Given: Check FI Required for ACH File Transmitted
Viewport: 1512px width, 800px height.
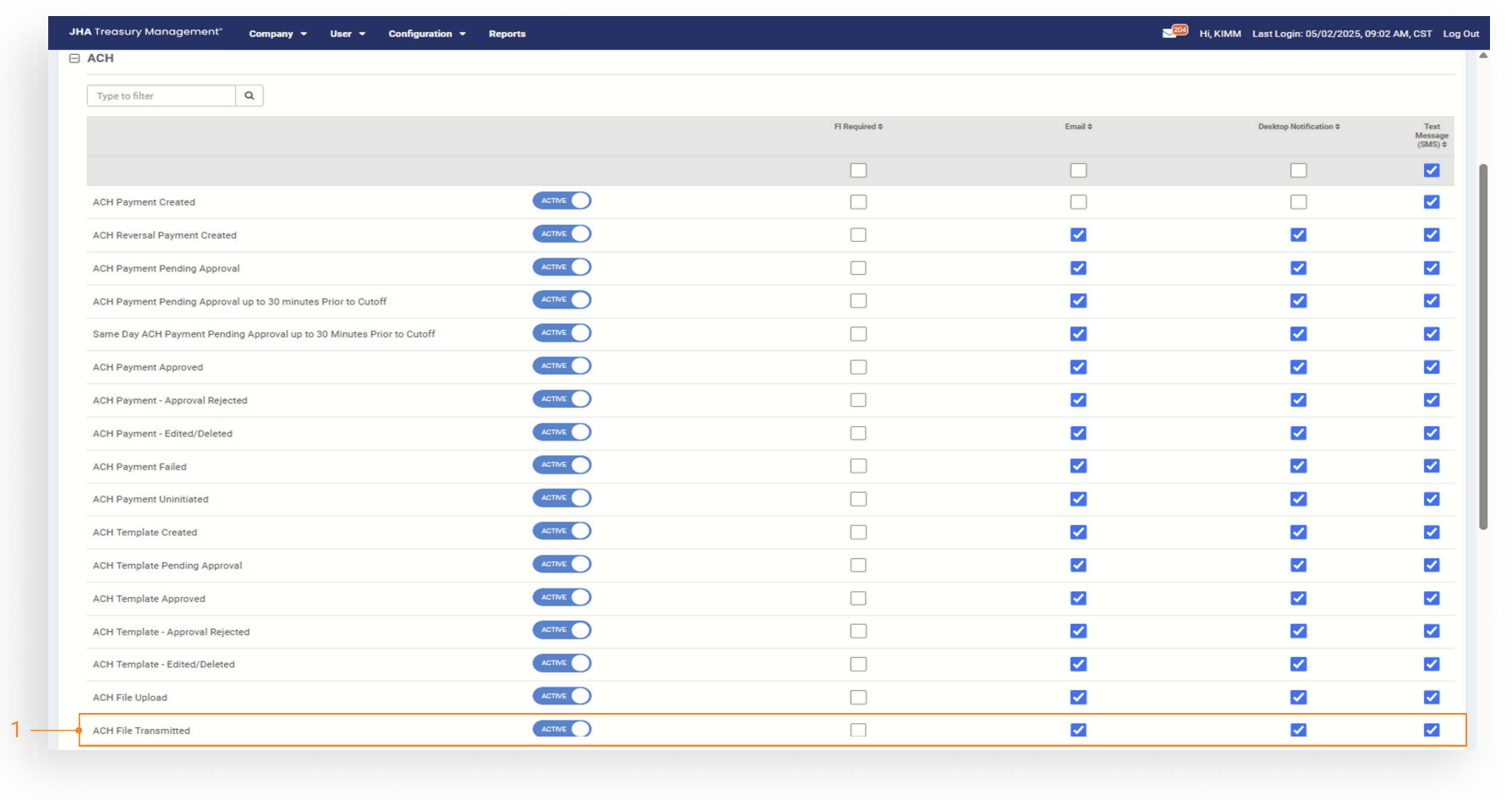Looking at the screenshot, I should click(x=858, y=730).
